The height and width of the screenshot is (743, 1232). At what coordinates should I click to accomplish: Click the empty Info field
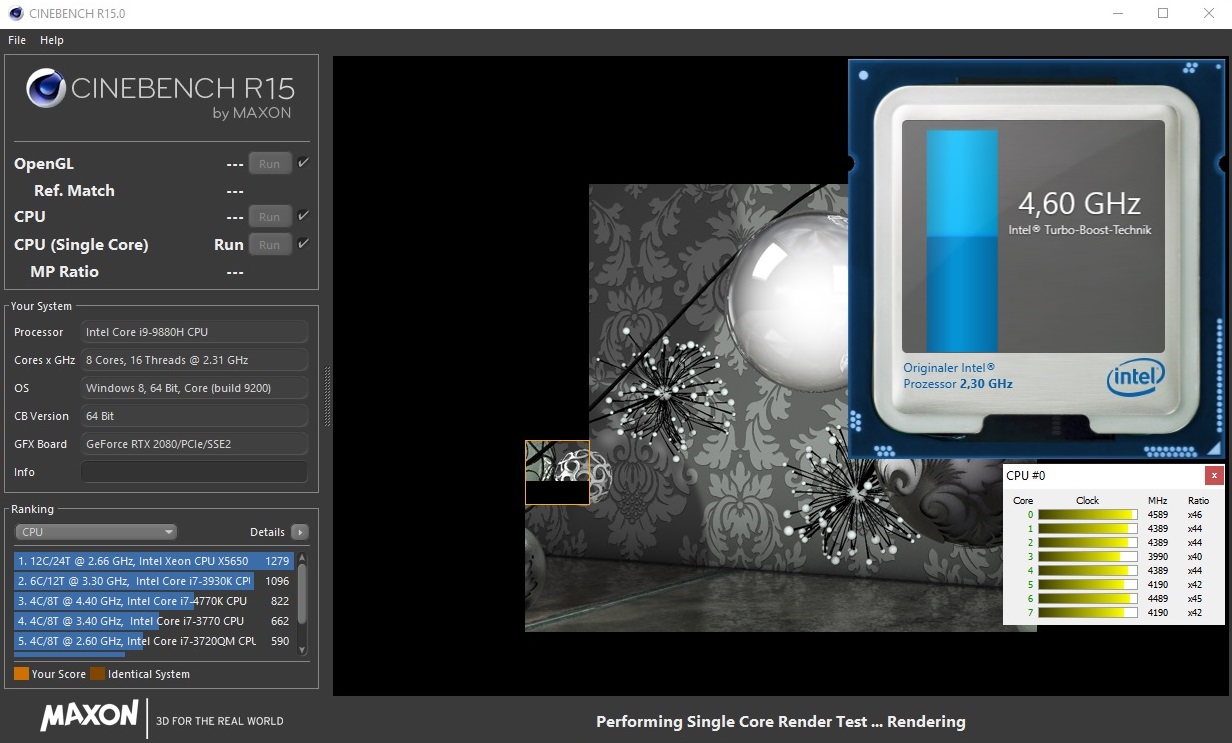[194, 472]
